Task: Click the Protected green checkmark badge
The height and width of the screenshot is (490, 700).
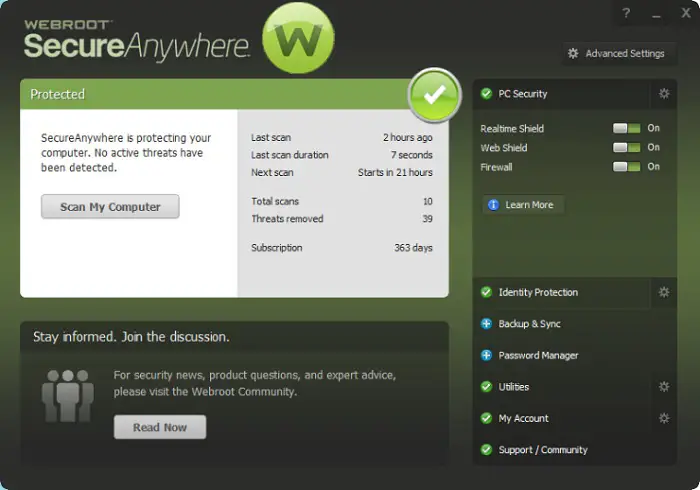Action: (x=434, y=95)
